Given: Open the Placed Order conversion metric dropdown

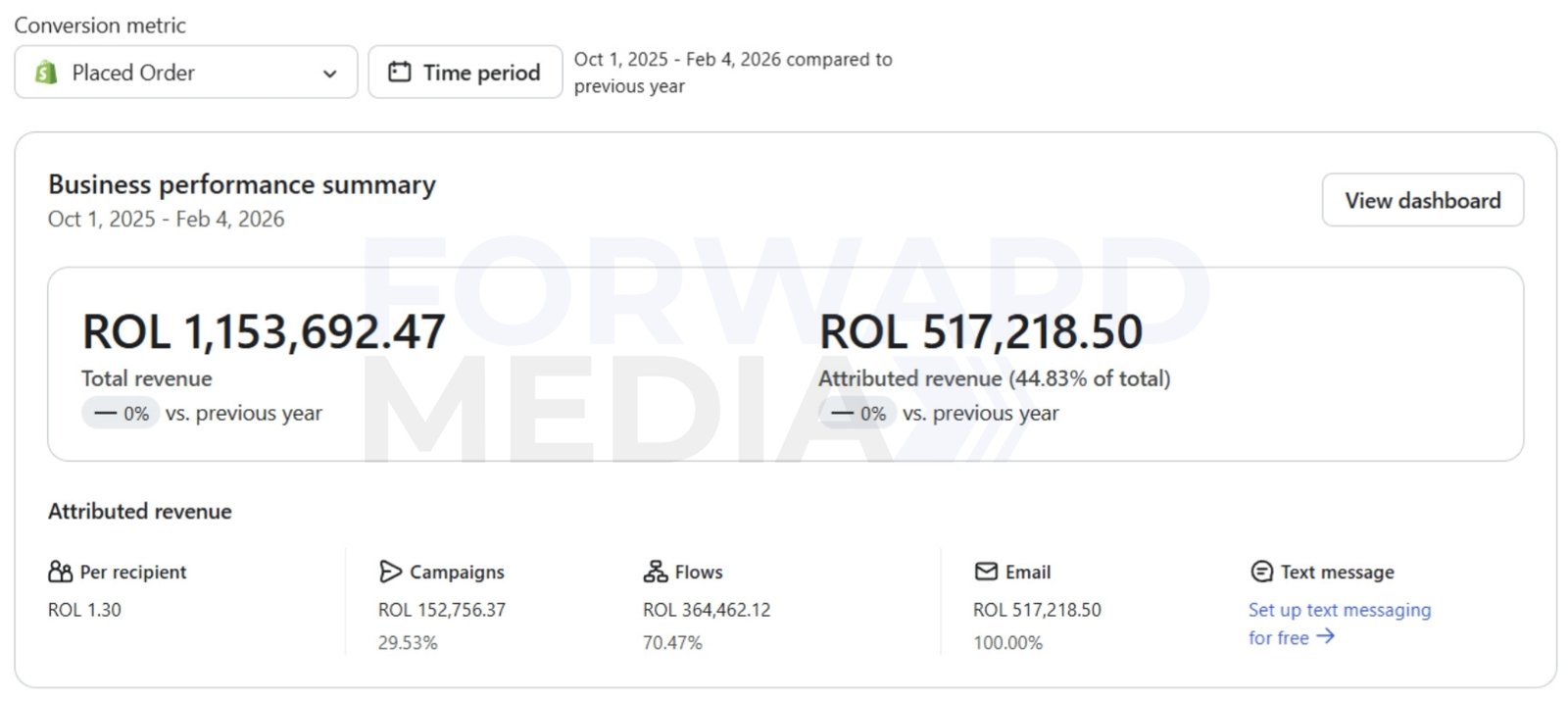Looking at the screenshot, I should pyautogui.click(x=185, y=73).
